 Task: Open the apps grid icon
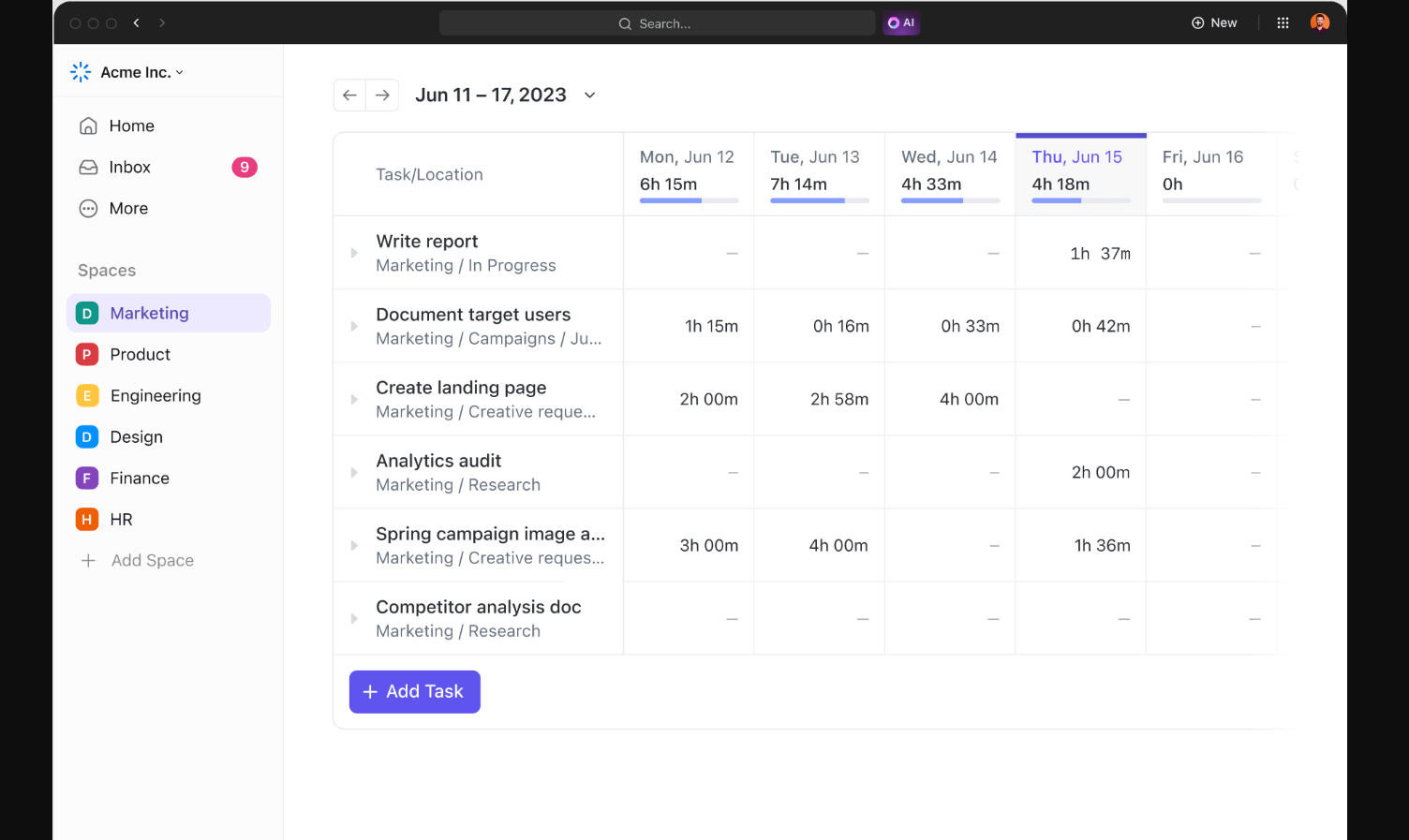click(1283, 23)
